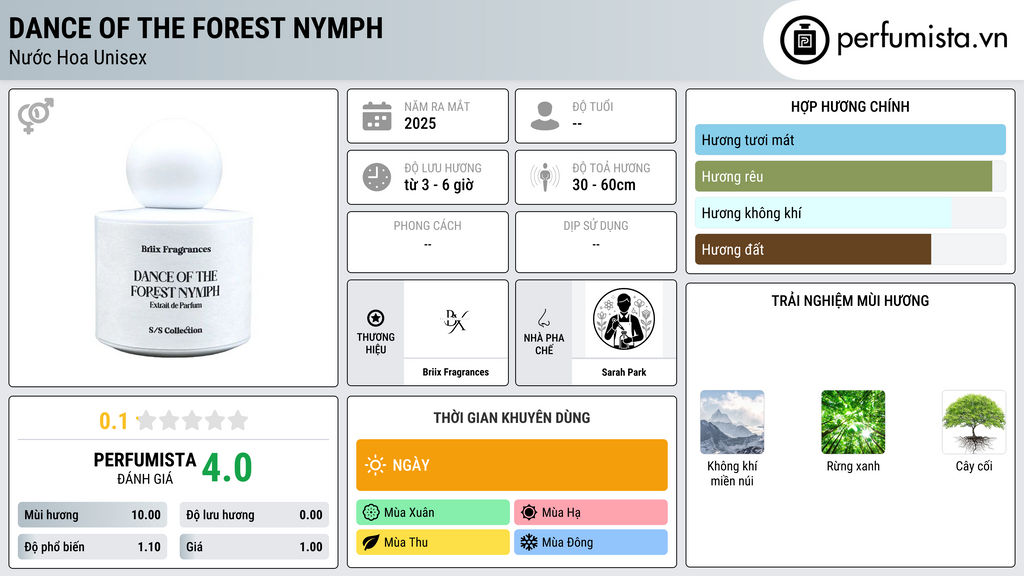Click the Dịp sử dụng occasion card
The width and height of the screenshot is (1024, 576).
[596, 242]
